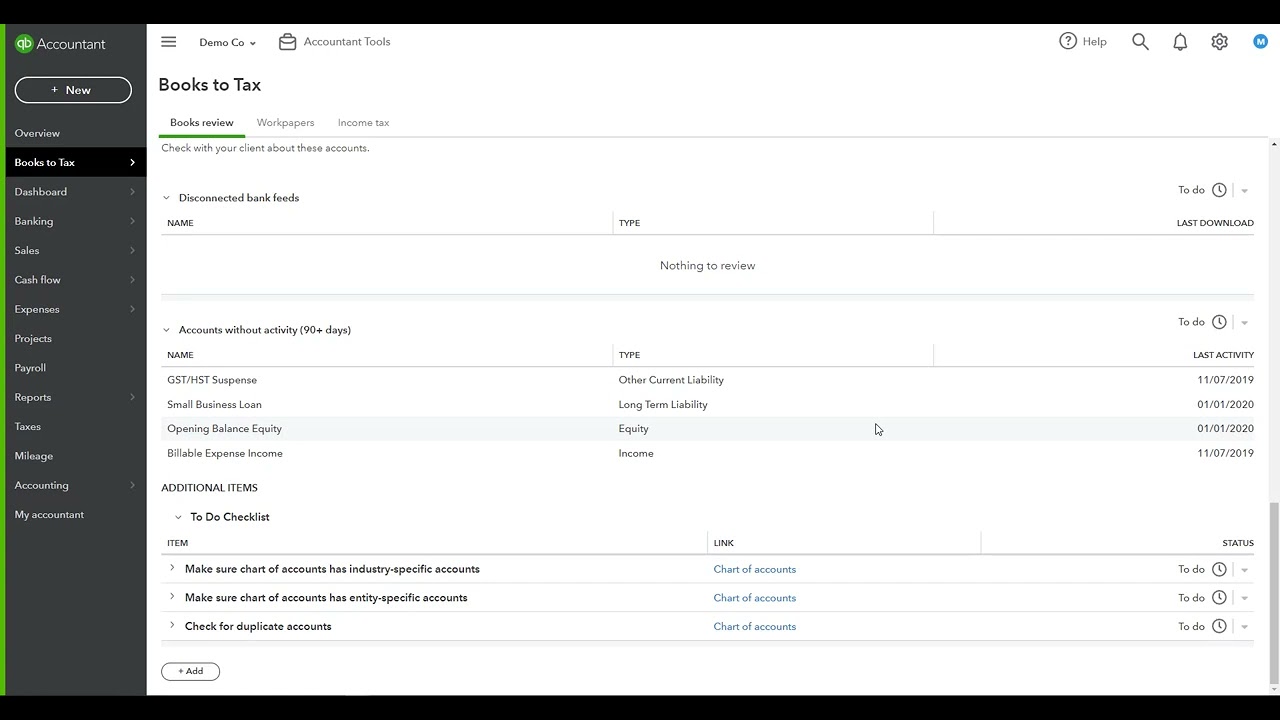Switch to the Income tax tab

coord(363,123)
